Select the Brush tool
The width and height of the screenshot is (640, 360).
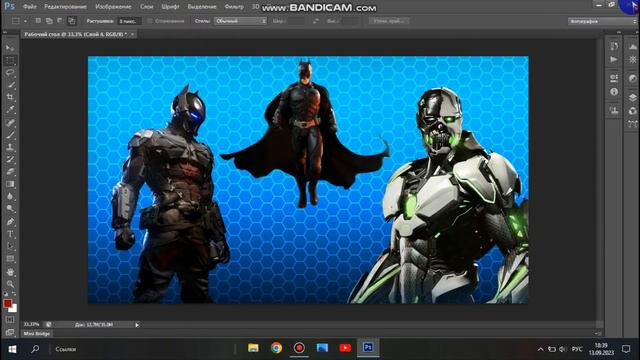tap(10, 135)
